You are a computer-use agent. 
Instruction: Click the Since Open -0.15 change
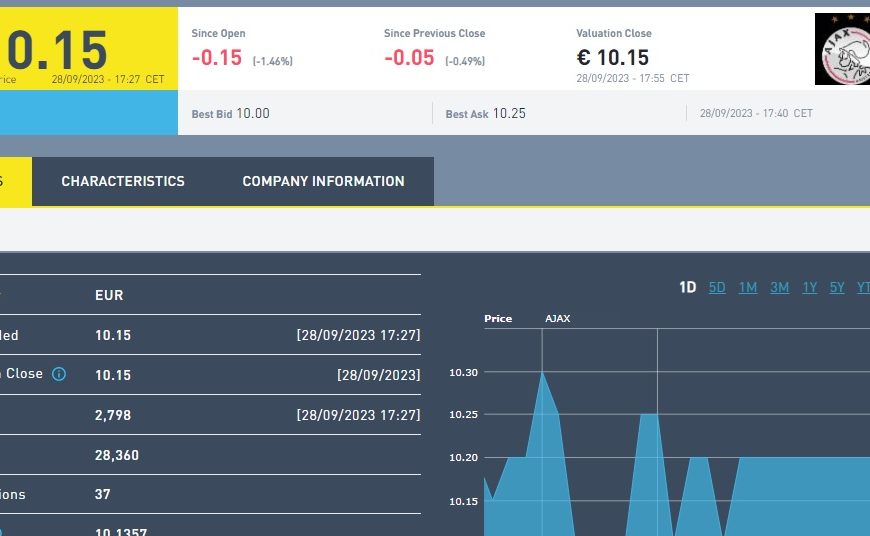(217, 58)
